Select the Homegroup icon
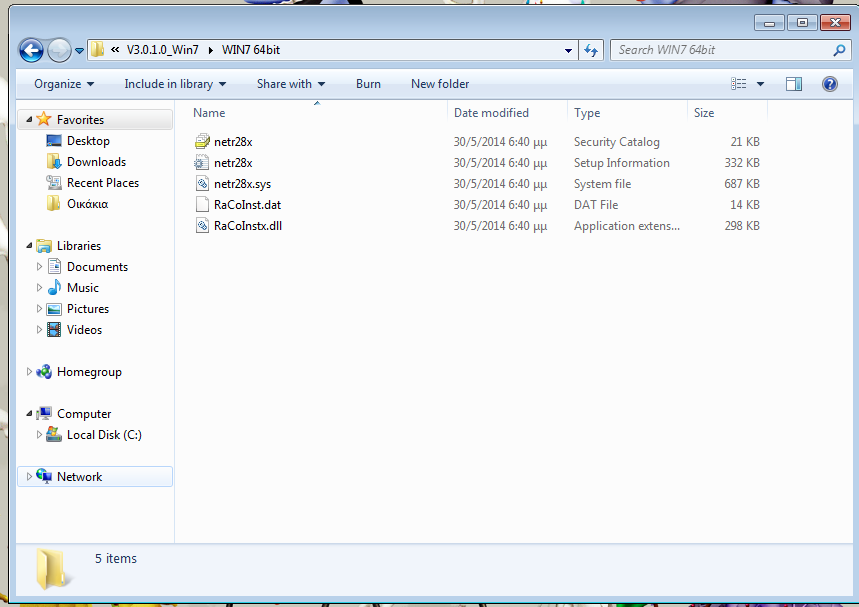Viewport: 859px width, 607px height. (x=44, y=371)
